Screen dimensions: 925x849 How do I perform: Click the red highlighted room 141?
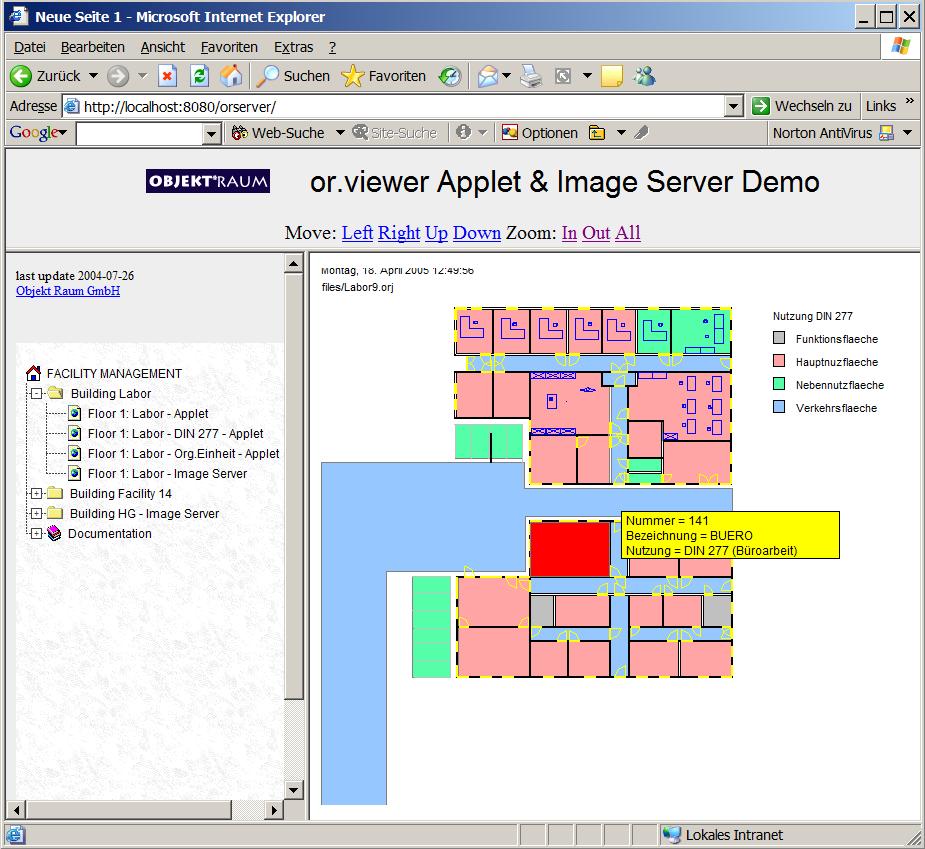point(569,548)
